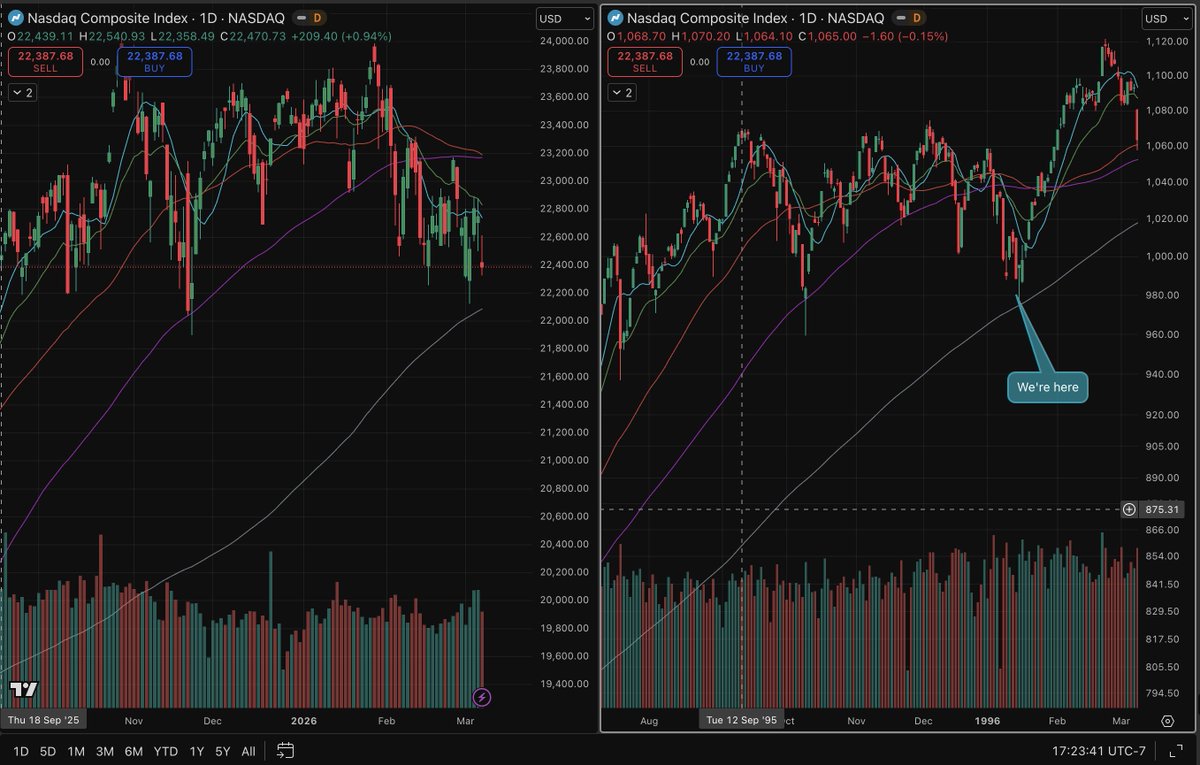Select the 1Y time range

(197, 751)
